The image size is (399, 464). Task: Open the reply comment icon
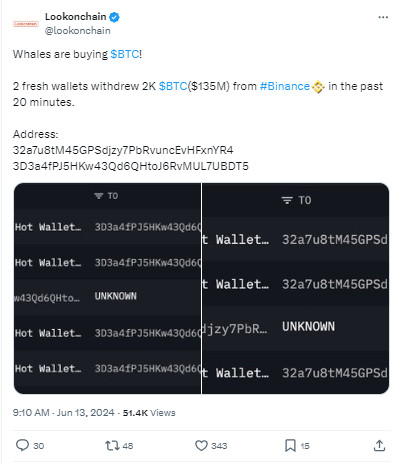tap(22, 445)
